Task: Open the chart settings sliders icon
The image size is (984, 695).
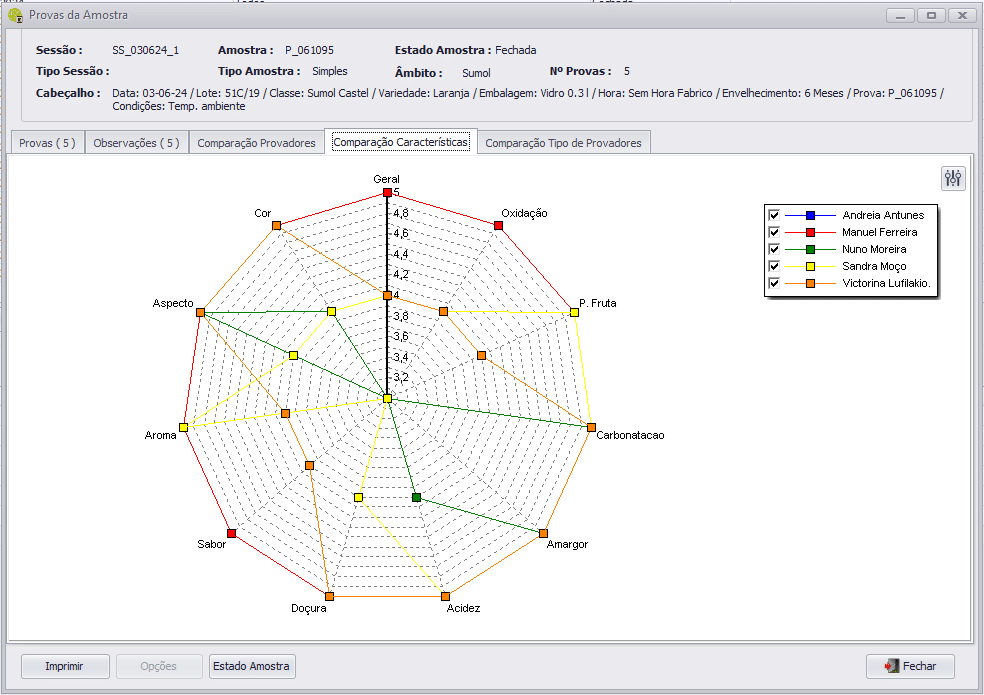Action: pos(953,178)
